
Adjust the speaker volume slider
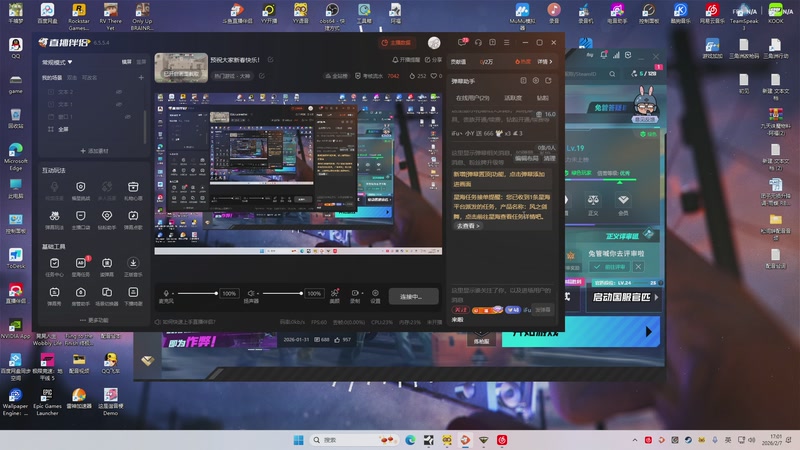281,293
